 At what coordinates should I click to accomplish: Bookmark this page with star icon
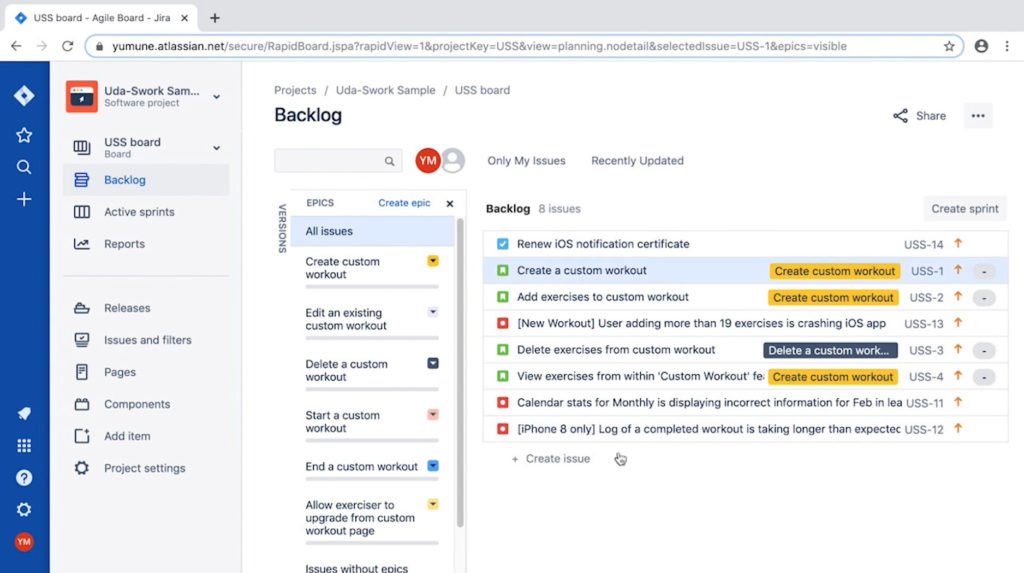click(x=949, y=46)
